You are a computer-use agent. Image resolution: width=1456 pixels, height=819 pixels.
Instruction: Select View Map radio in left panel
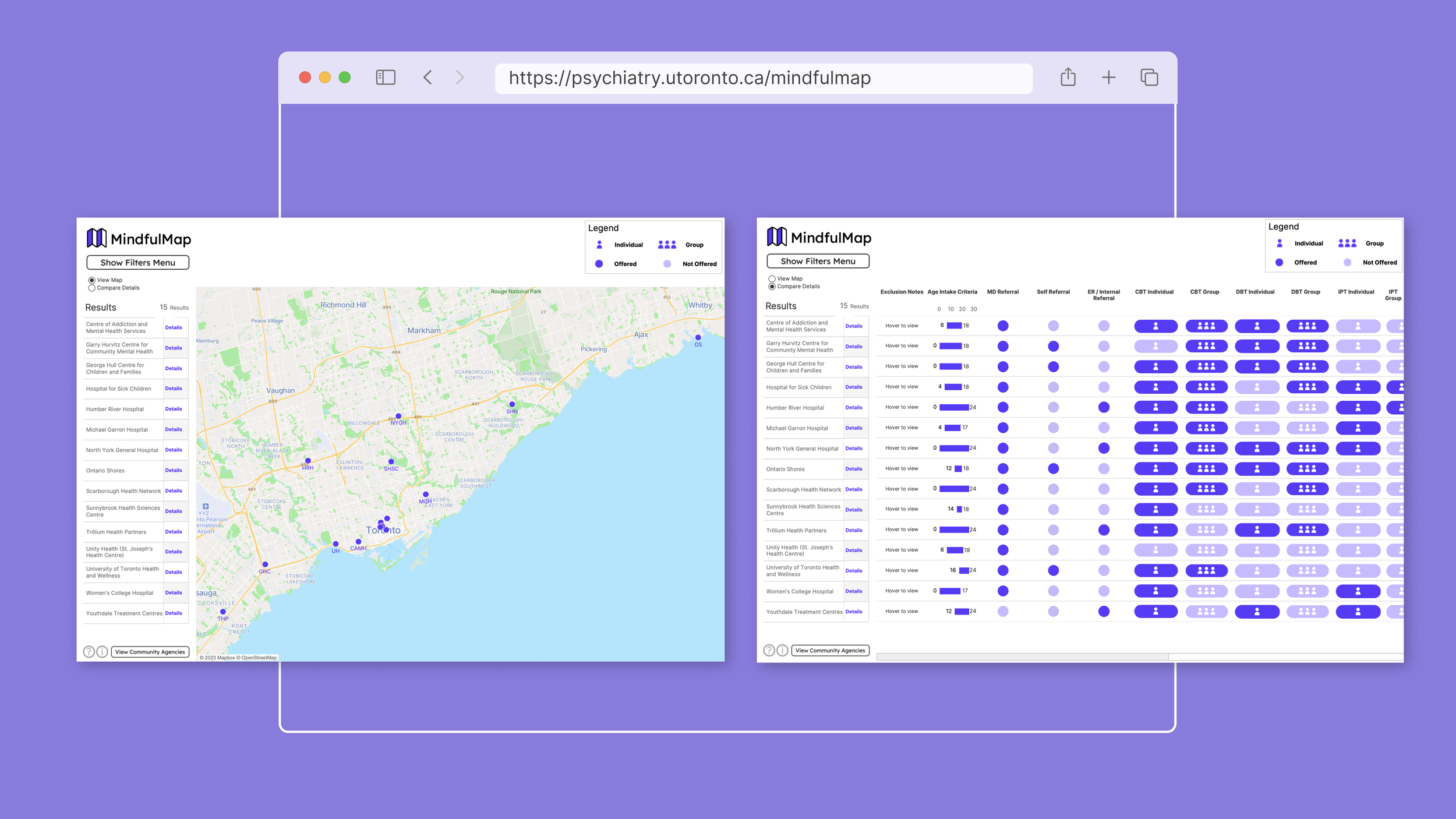point(92,280)
